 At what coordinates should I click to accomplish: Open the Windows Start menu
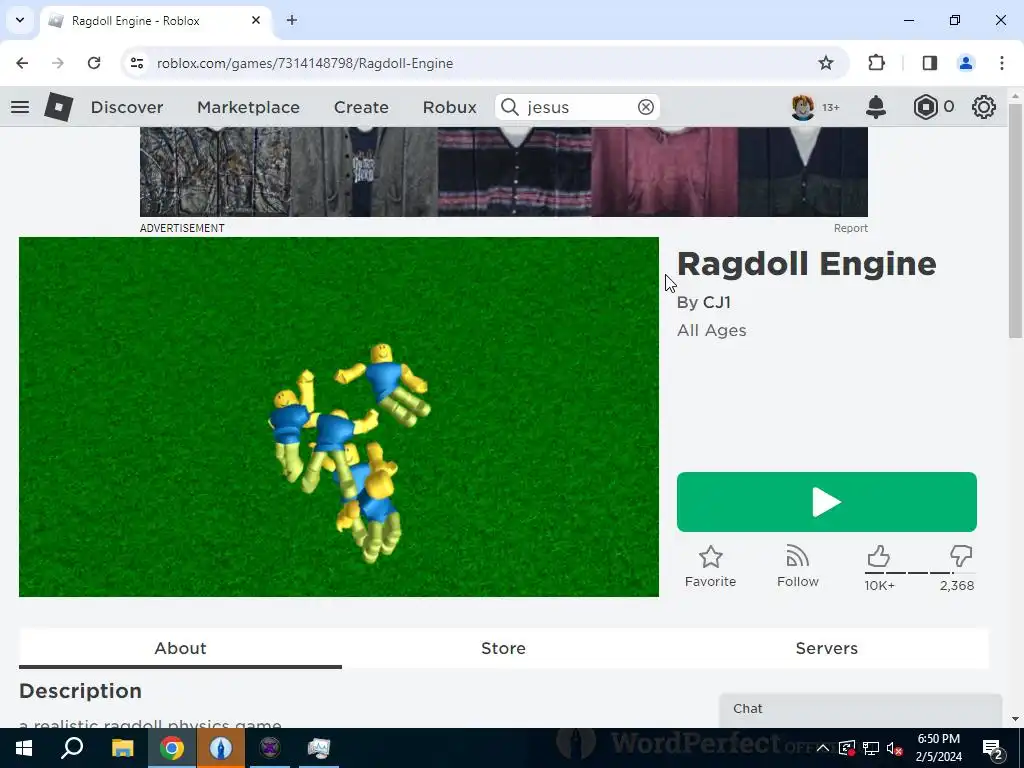tap(24, 748)
